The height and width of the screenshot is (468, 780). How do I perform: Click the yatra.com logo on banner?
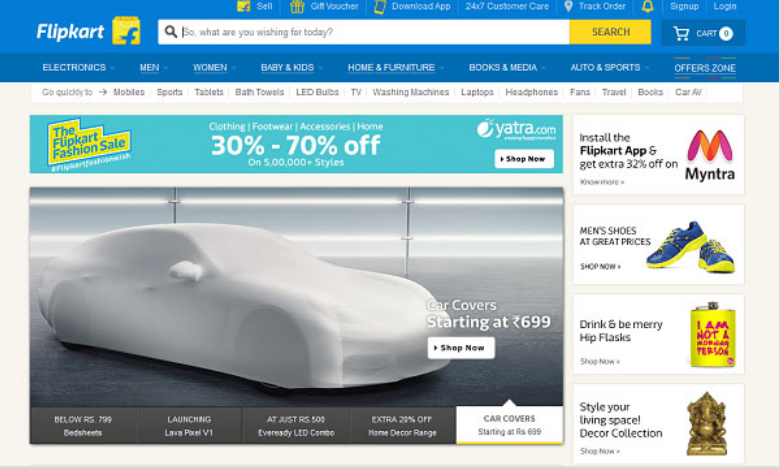[x=516, y=129]
